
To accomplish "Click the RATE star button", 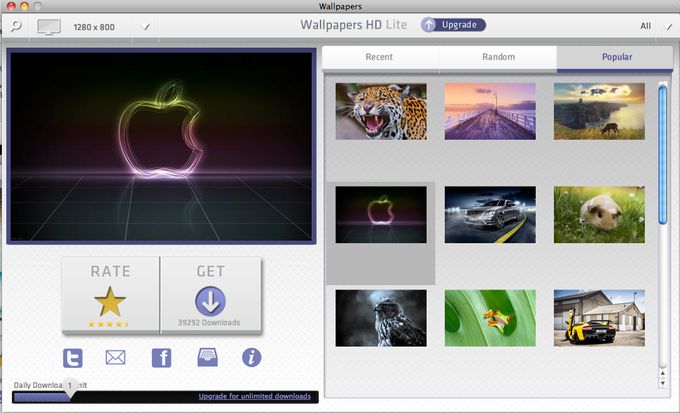I will (111, 295).
